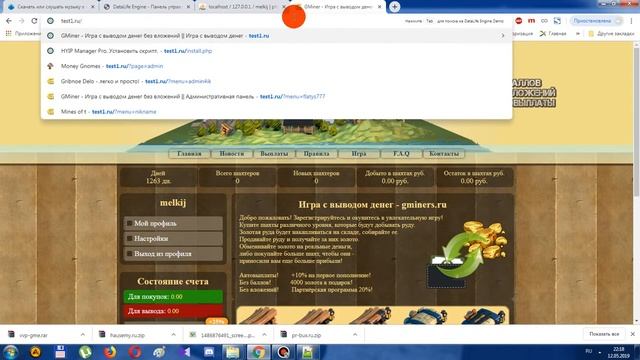Image resolution: width=640 pixels, height=360 pixels.
Task: Open uTorrent from taskbar
Action: click(x=85, y=352)
